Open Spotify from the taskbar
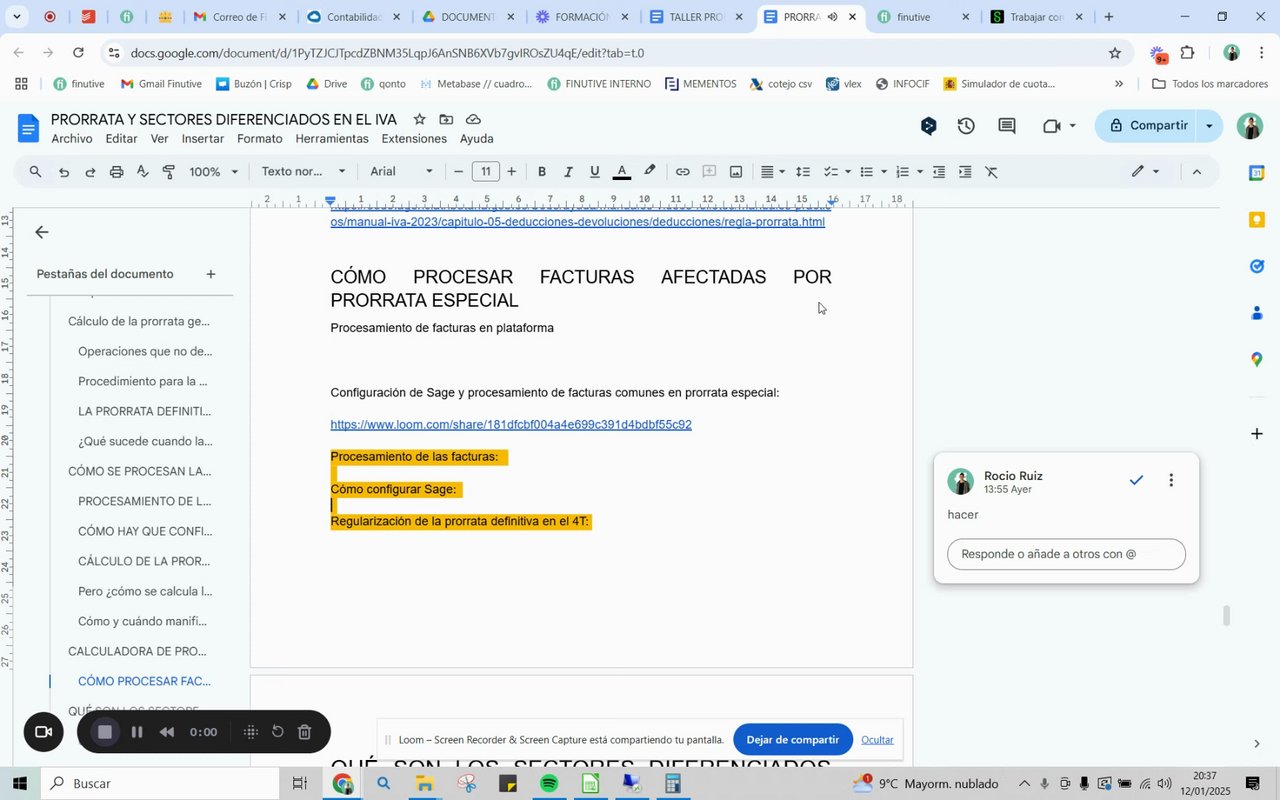The height and width of the screenshot is (800, 1280). (x=549, y=784)
